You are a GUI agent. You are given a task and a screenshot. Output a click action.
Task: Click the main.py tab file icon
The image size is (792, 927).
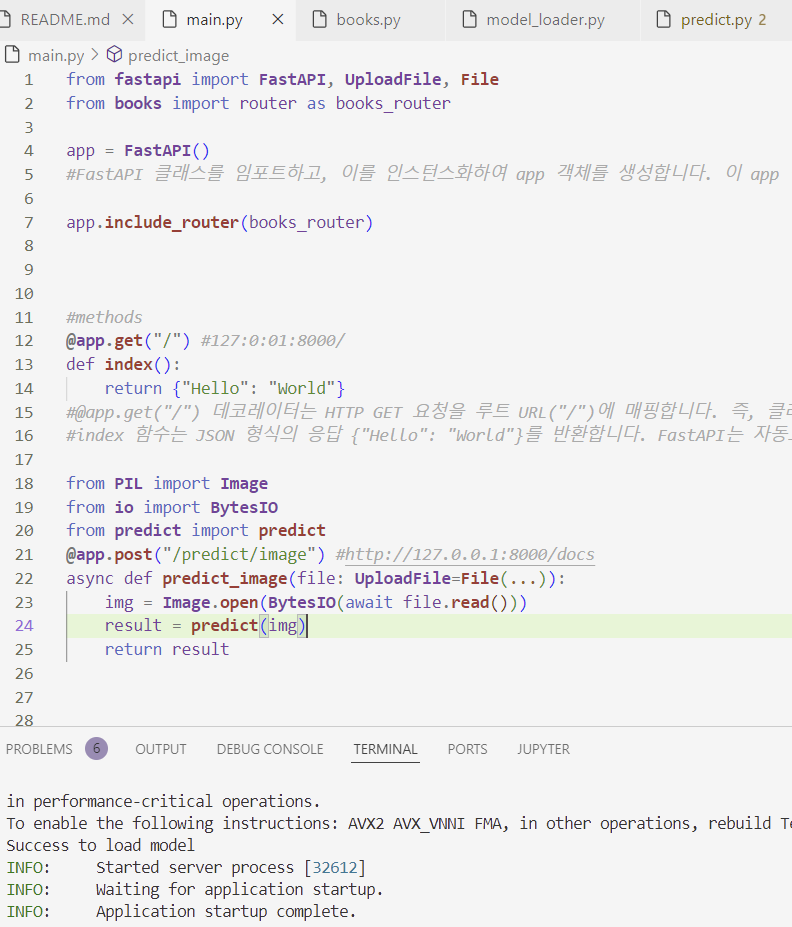170,20
